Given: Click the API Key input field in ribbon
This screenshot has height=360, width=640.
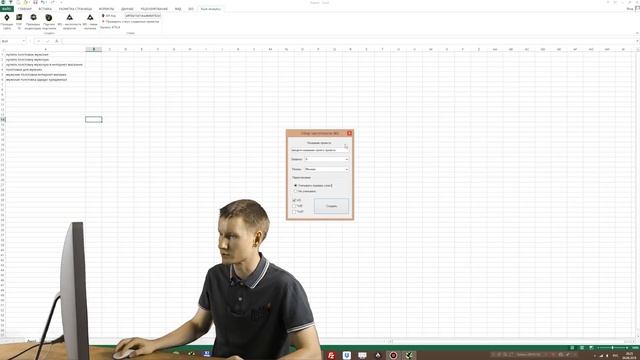Looking at the screenshot, I should click(x=142, y=16).
